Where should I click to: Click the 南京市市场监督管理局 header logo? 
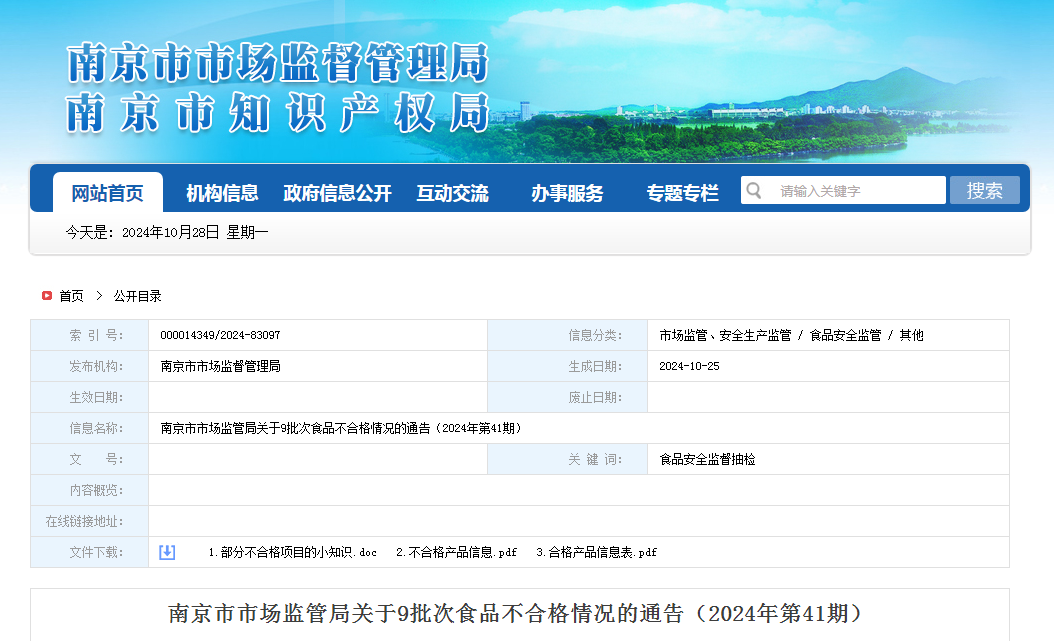click(277, 64)
